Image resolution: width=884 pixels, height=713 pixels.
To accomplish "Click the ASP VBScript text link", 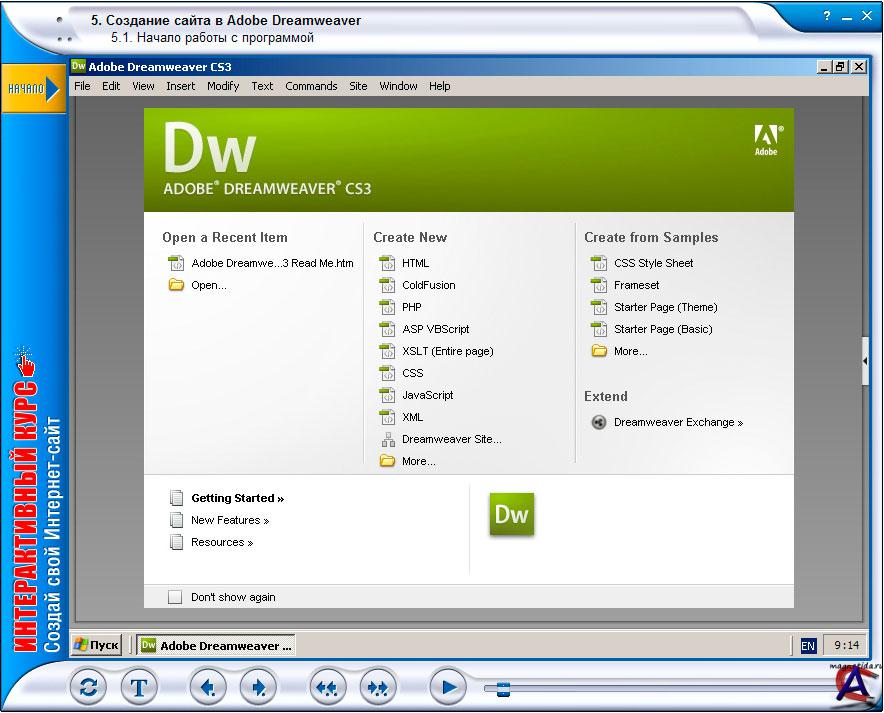I will [x=436, y=329].
